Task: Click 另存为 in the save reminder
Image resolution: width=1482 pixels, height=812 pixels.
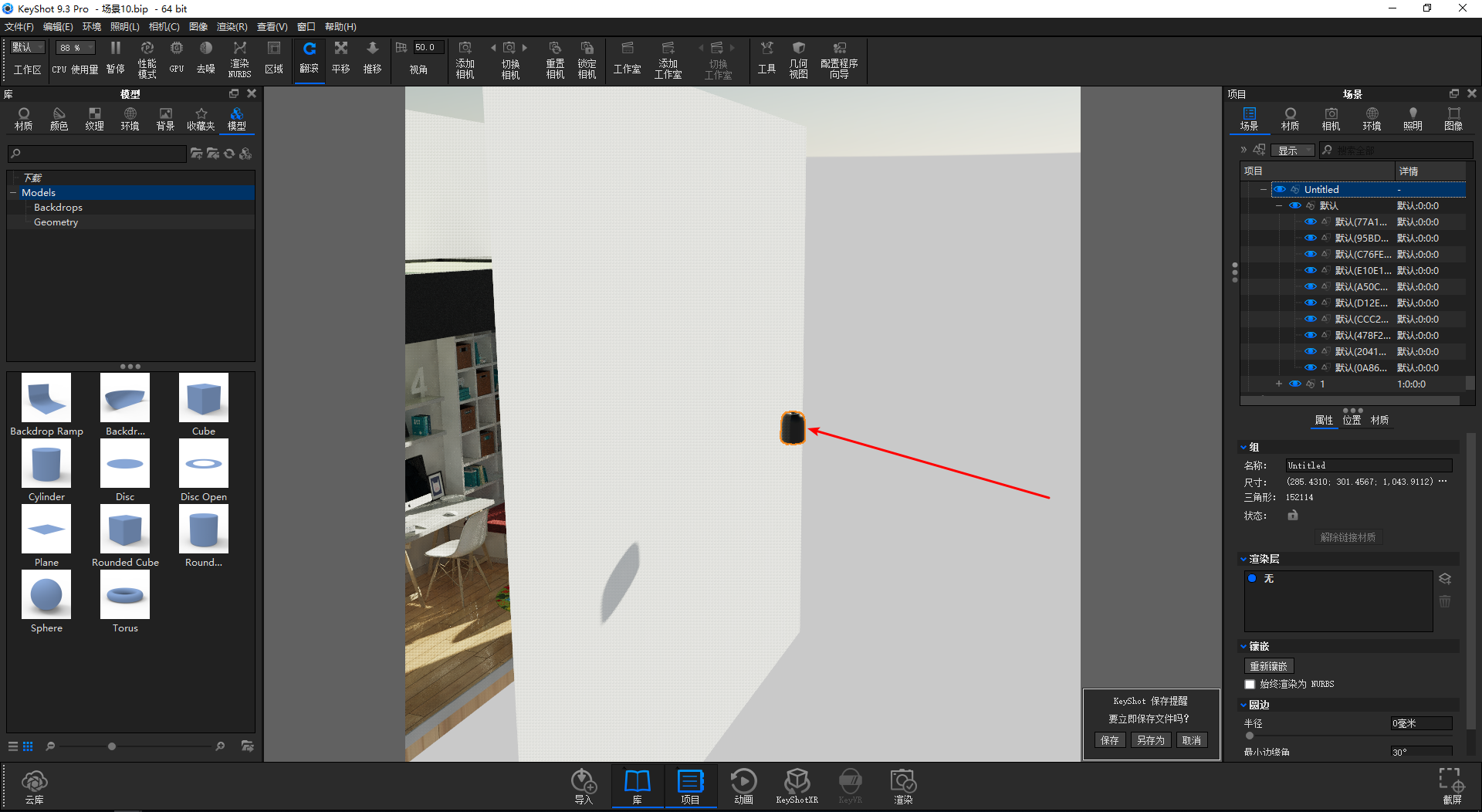Action: [1151, 740]
